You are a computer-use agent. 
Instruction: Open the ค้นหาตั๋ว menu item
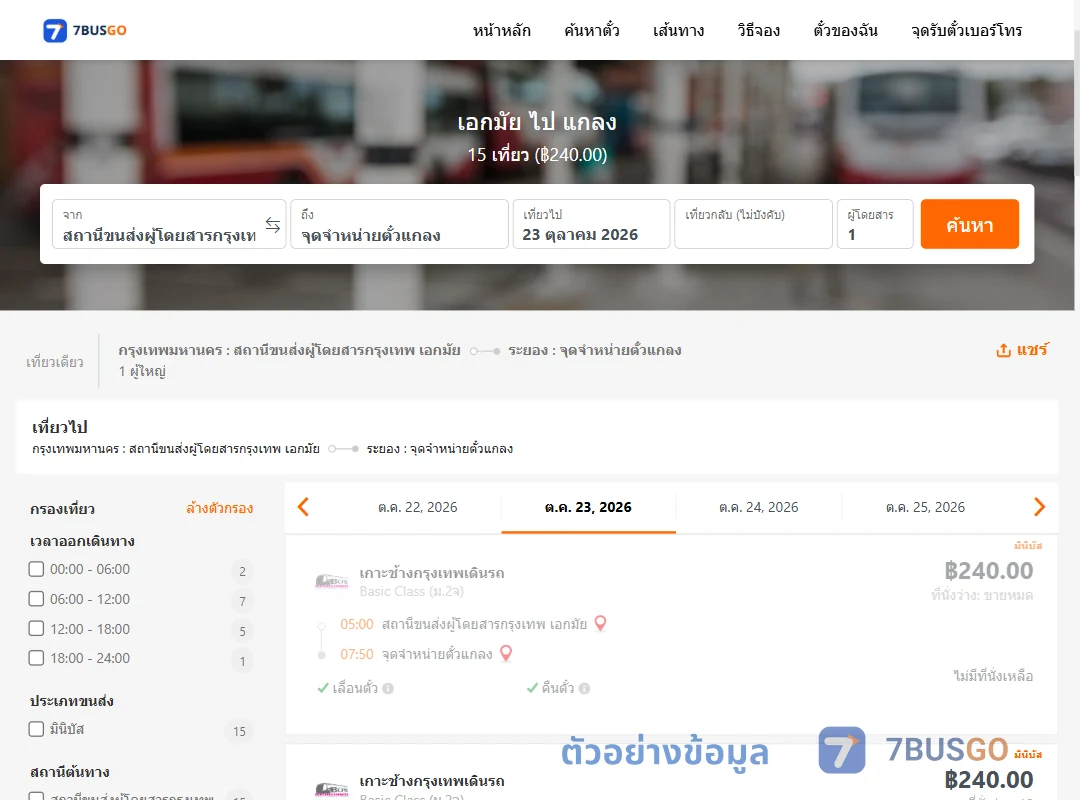tap(592, 30)
